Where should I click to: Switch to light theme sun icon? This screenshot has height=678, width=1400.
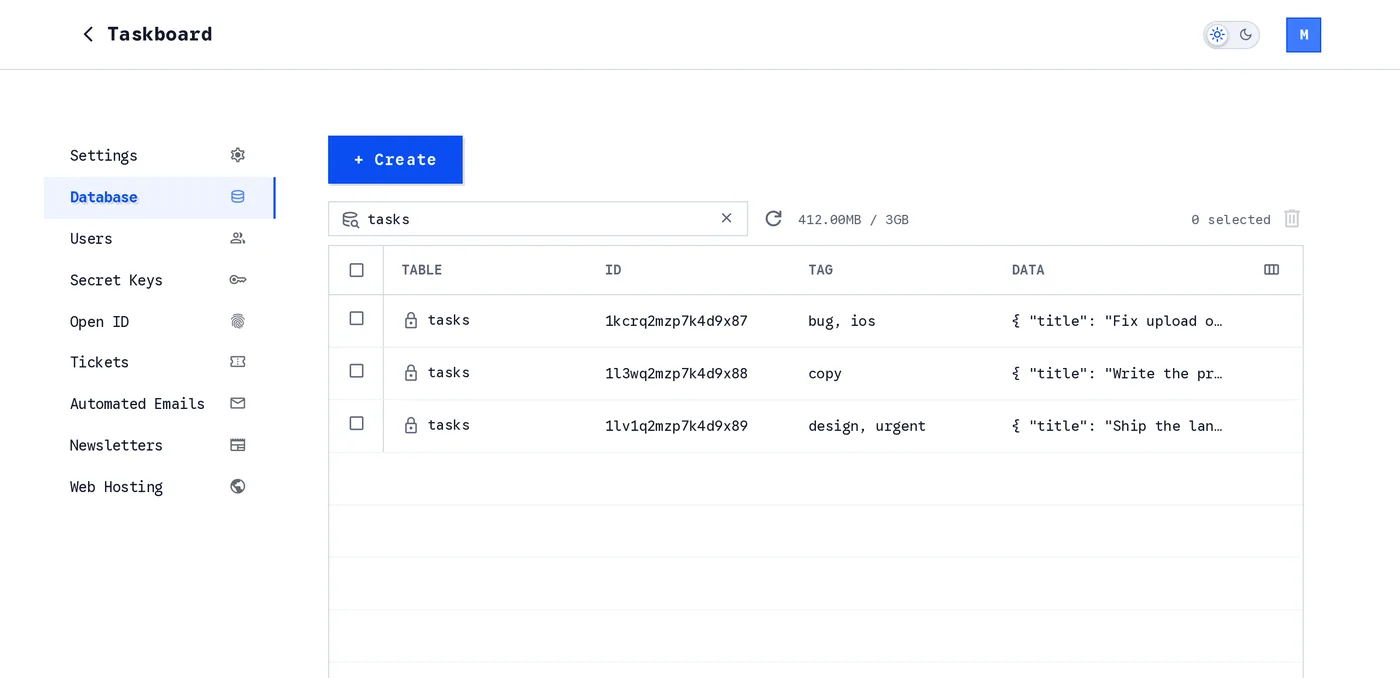coord(1217,35)
